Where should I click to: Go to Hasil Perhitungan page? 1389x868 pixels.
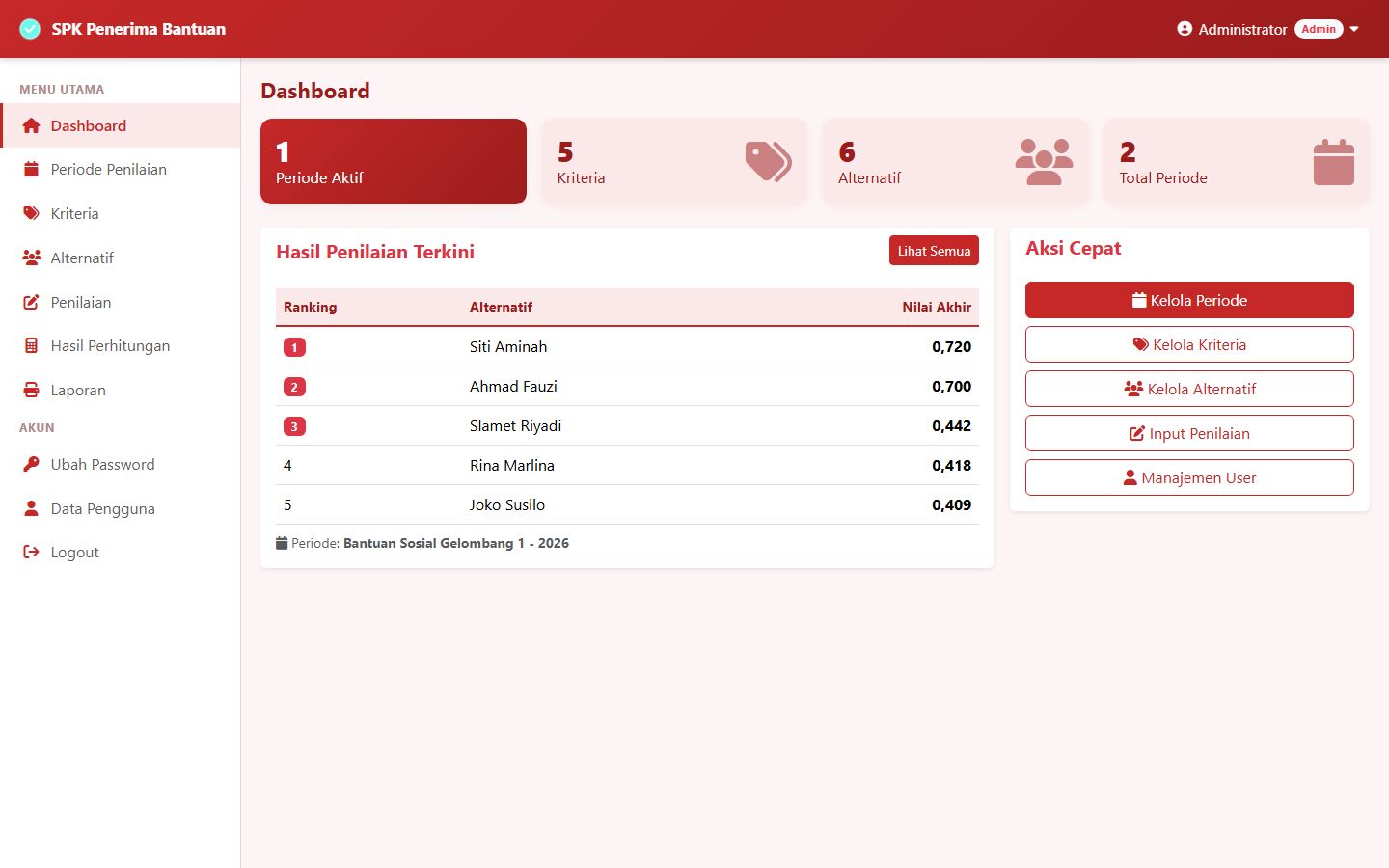tap(121, 345)
